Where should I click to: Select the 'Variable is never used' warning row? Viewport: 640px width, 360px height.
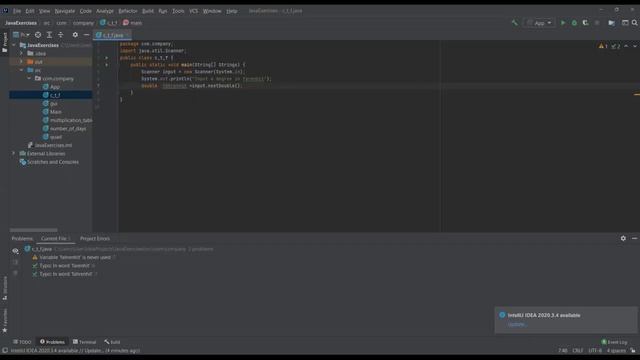(74, 258)
